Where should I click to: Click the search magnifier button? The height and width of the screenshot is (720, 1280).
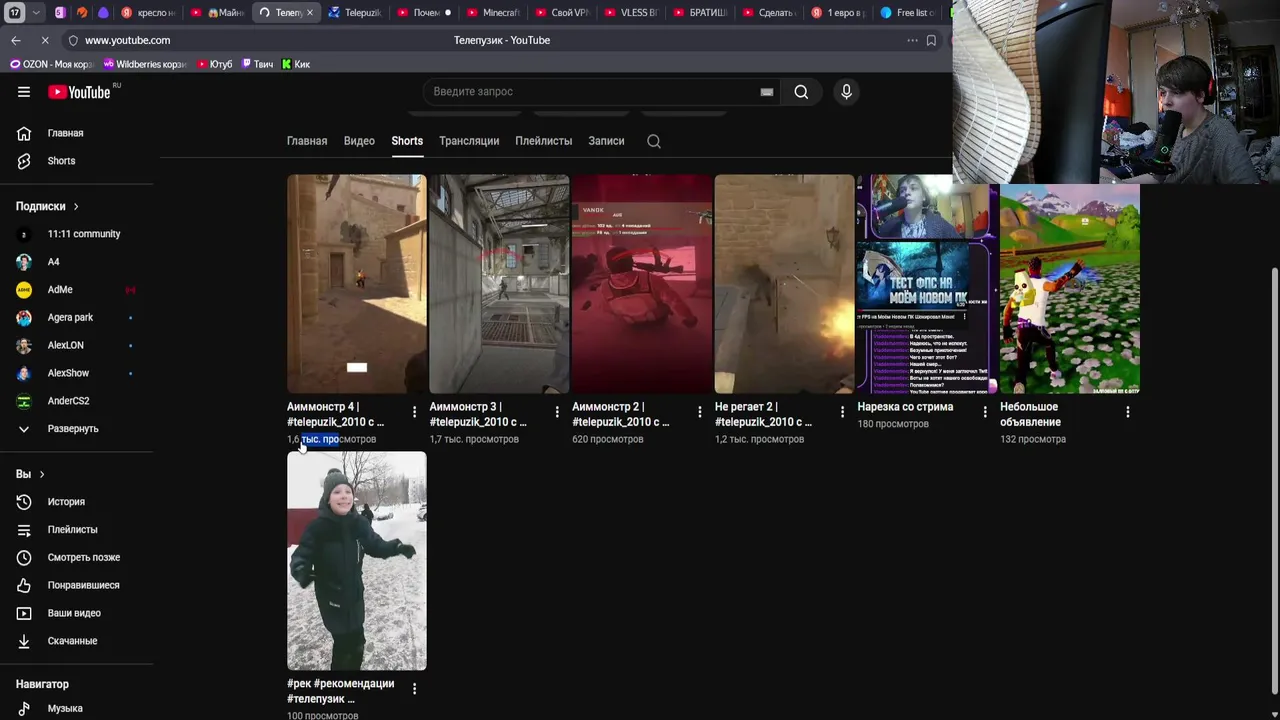[x=801, y=92]
